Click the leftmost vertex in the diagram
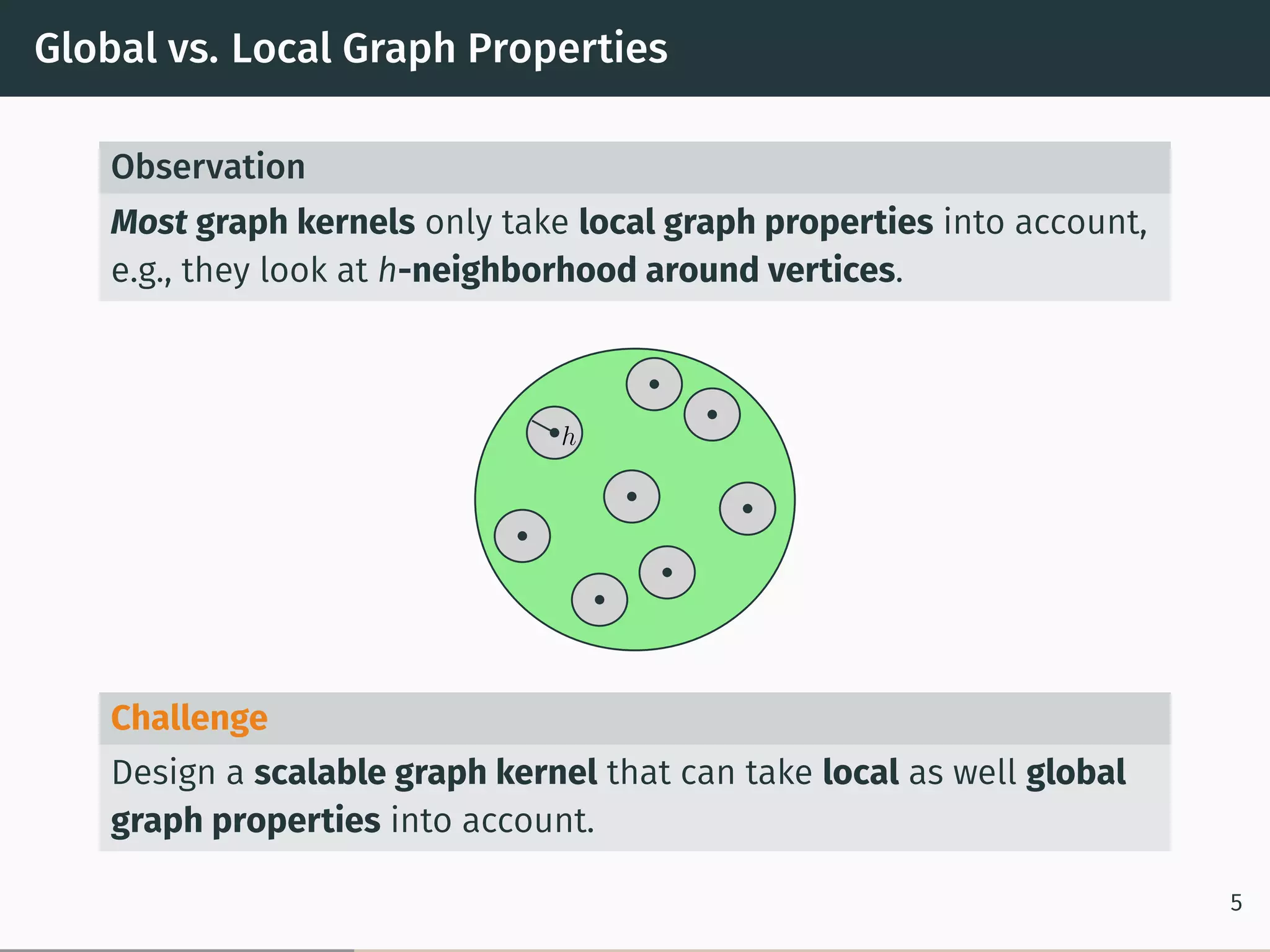The width and height of the screenshot is (1270, 952). [522, 536]
